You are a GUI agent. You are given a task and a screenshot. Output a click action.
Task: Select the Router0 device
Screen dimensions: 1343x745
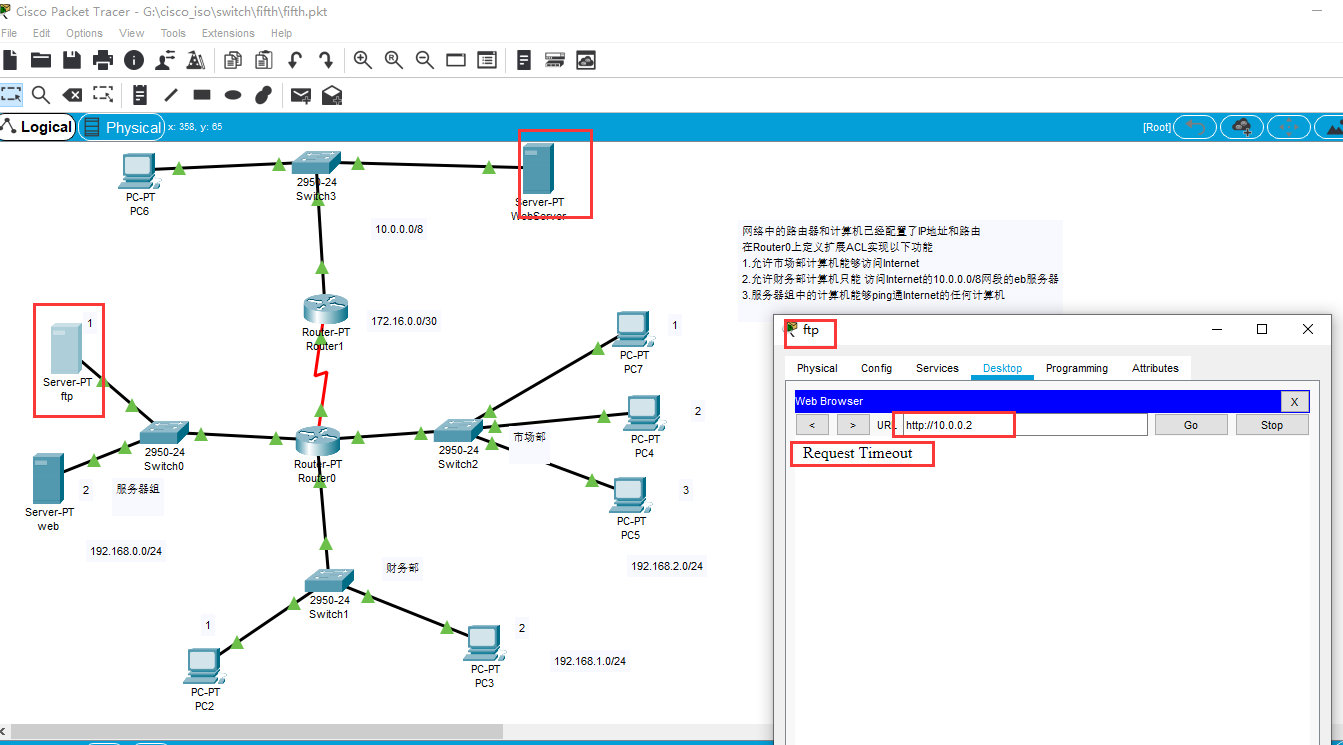point(319,442)
